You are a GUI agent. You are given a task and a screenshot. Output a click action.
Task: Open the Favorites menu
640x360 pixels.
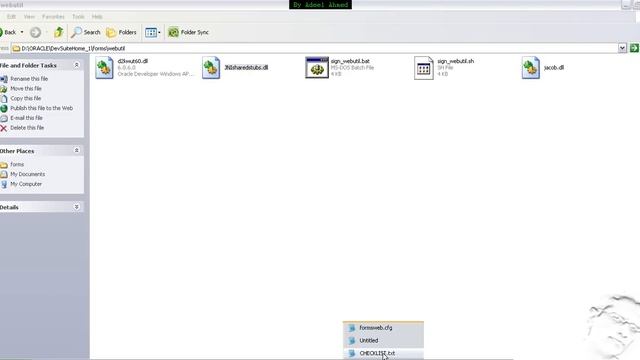(53, 17)
